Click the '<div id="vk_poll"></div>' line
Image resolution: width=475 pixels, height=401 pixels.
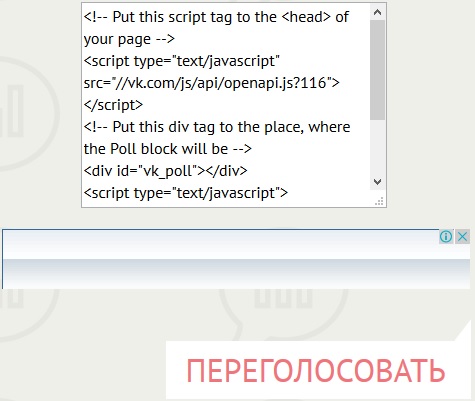pos(166,171)
